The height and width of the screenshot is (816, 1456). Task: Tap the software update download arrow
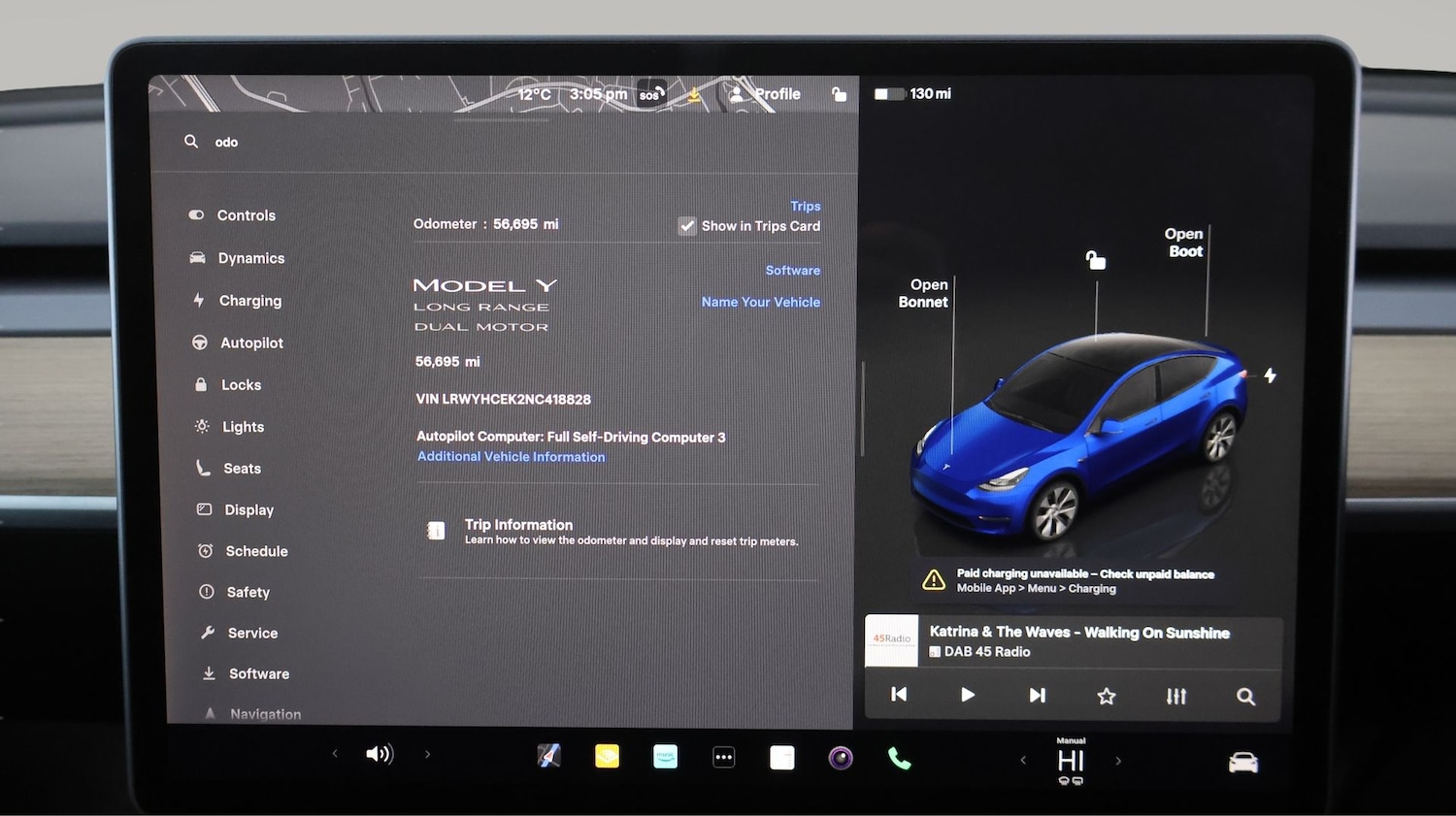pyautogui.click(x=693, y=93)
